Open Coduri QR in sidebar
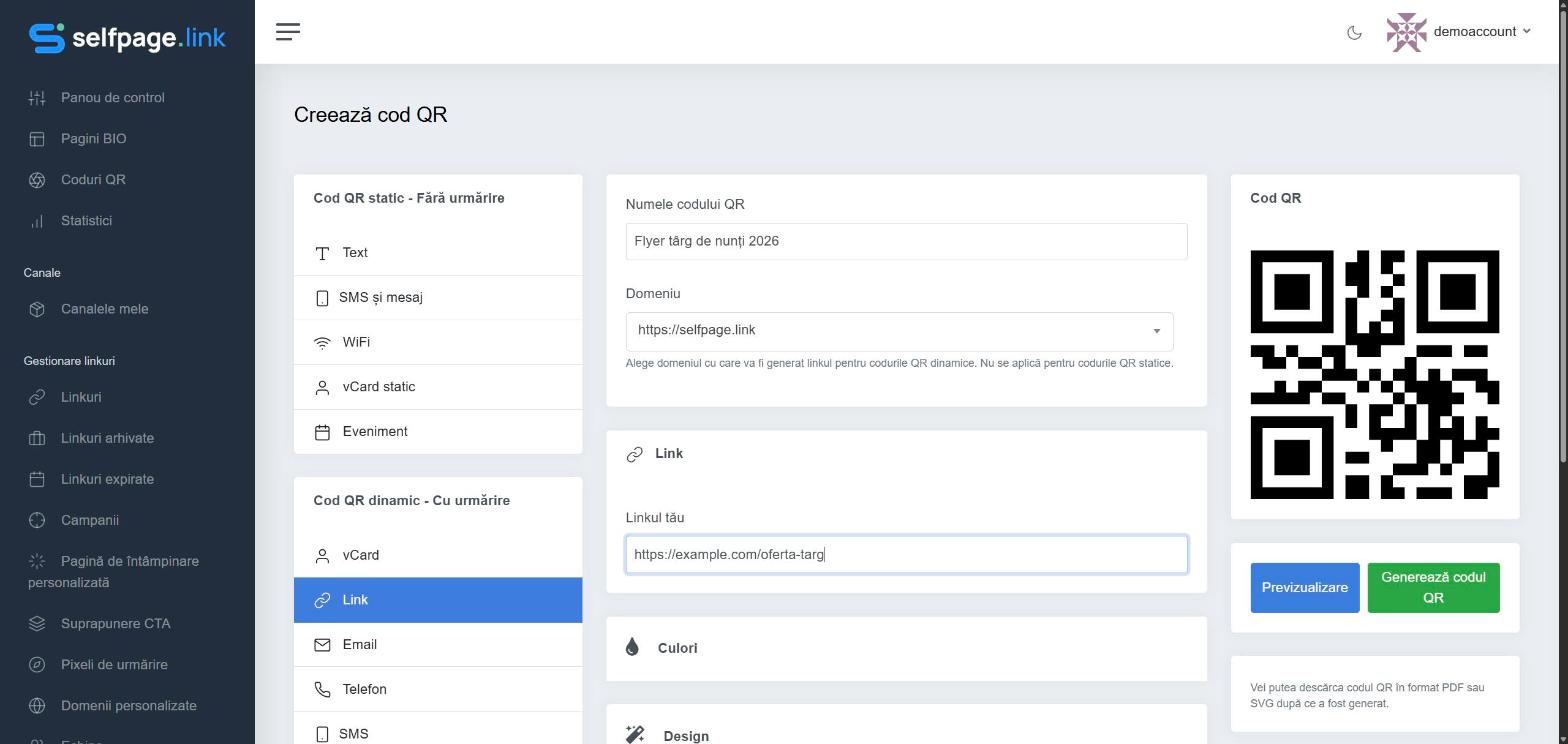 [x=93, y=180]
